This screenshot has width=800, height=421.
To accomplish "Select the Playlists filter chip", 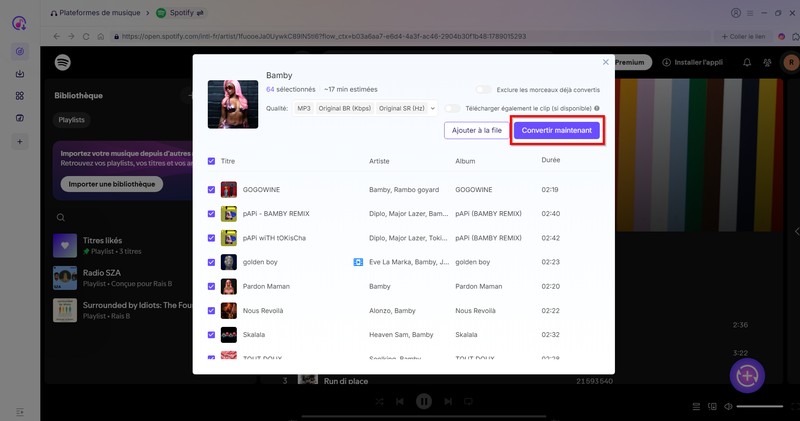I will [x=71, y=120].
